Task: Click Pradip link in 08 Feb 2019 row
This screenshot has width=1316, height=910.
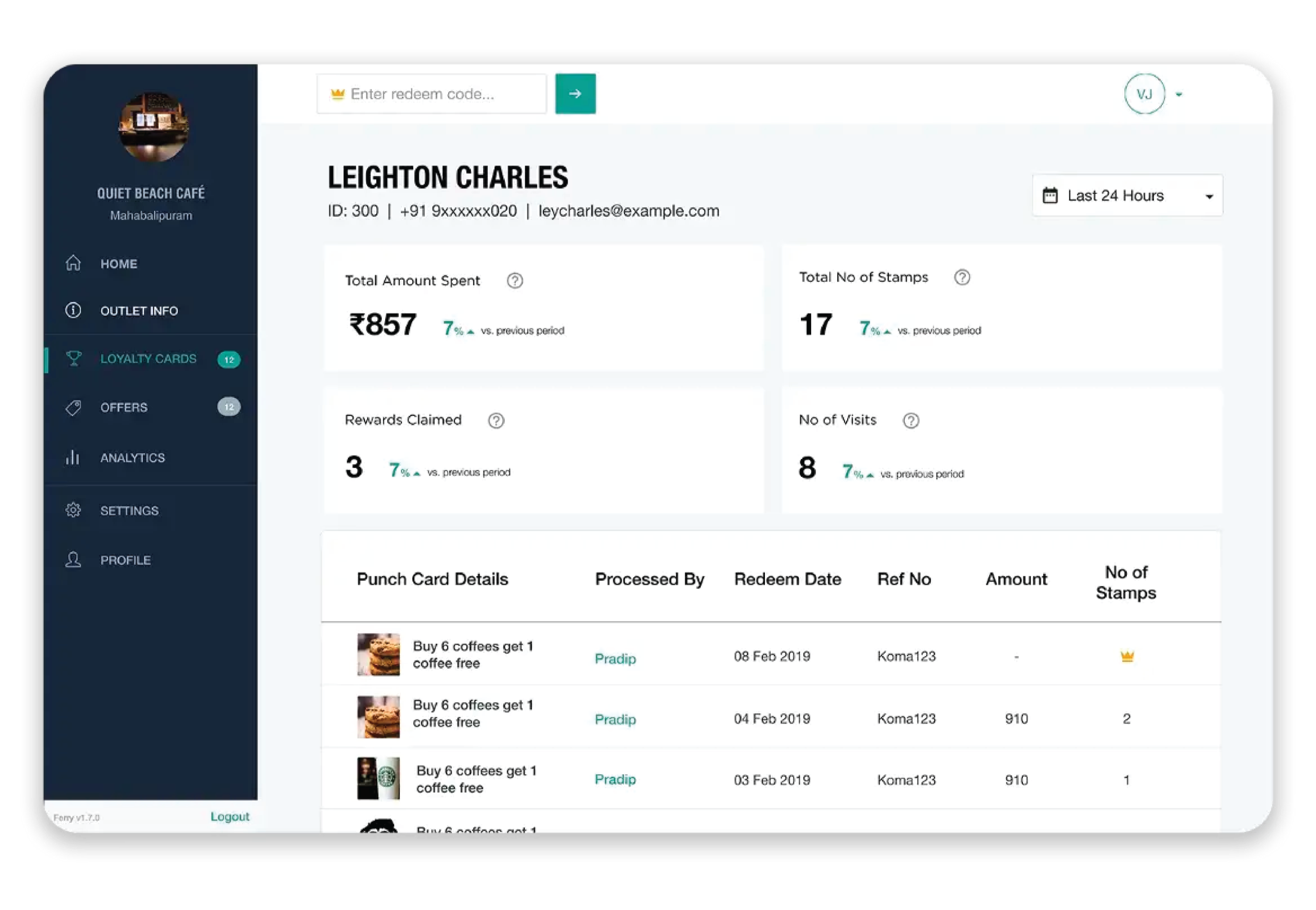Action: click(615, 659)
